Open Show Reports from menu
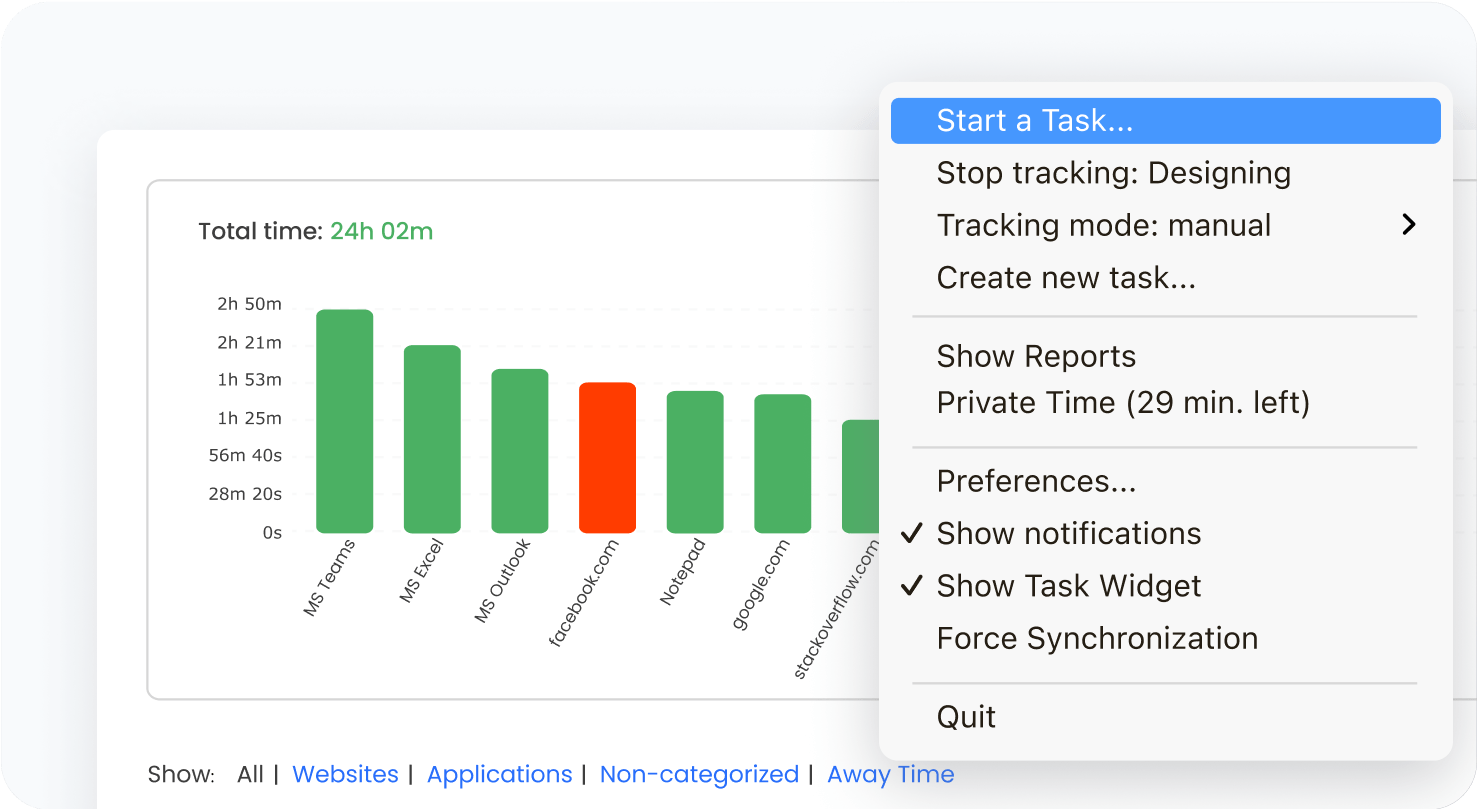1477x809 pixels. click(x=1036, y=357)
